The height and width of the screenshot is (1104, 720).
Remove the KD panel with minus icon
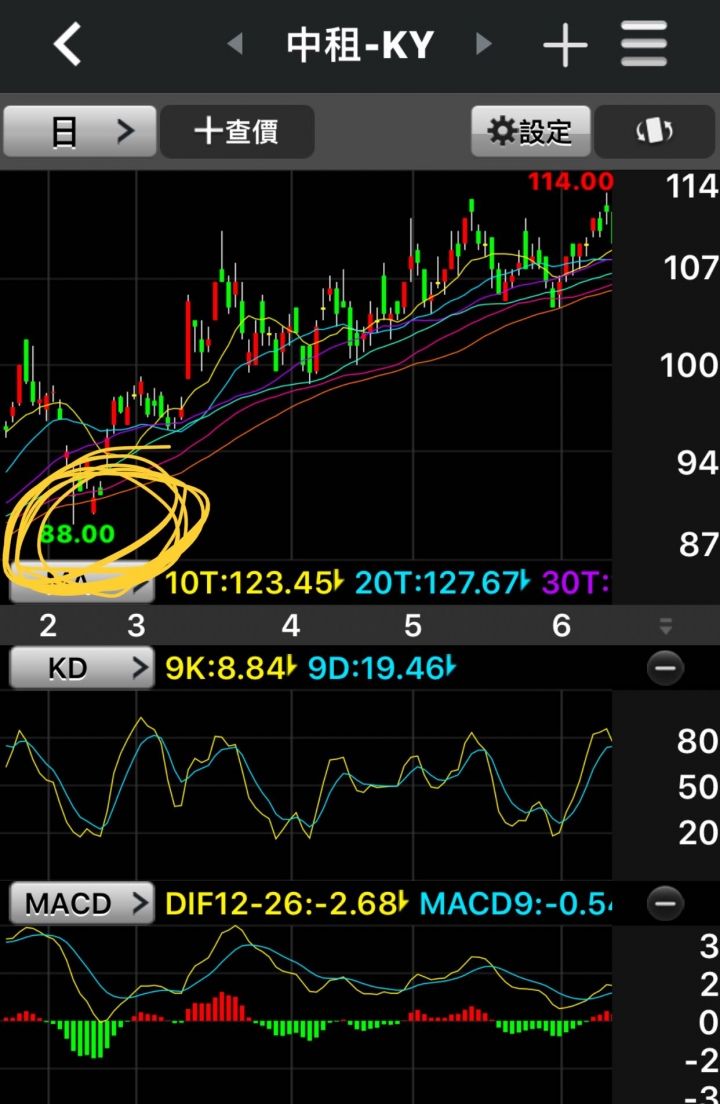click(x=665, y=667)
